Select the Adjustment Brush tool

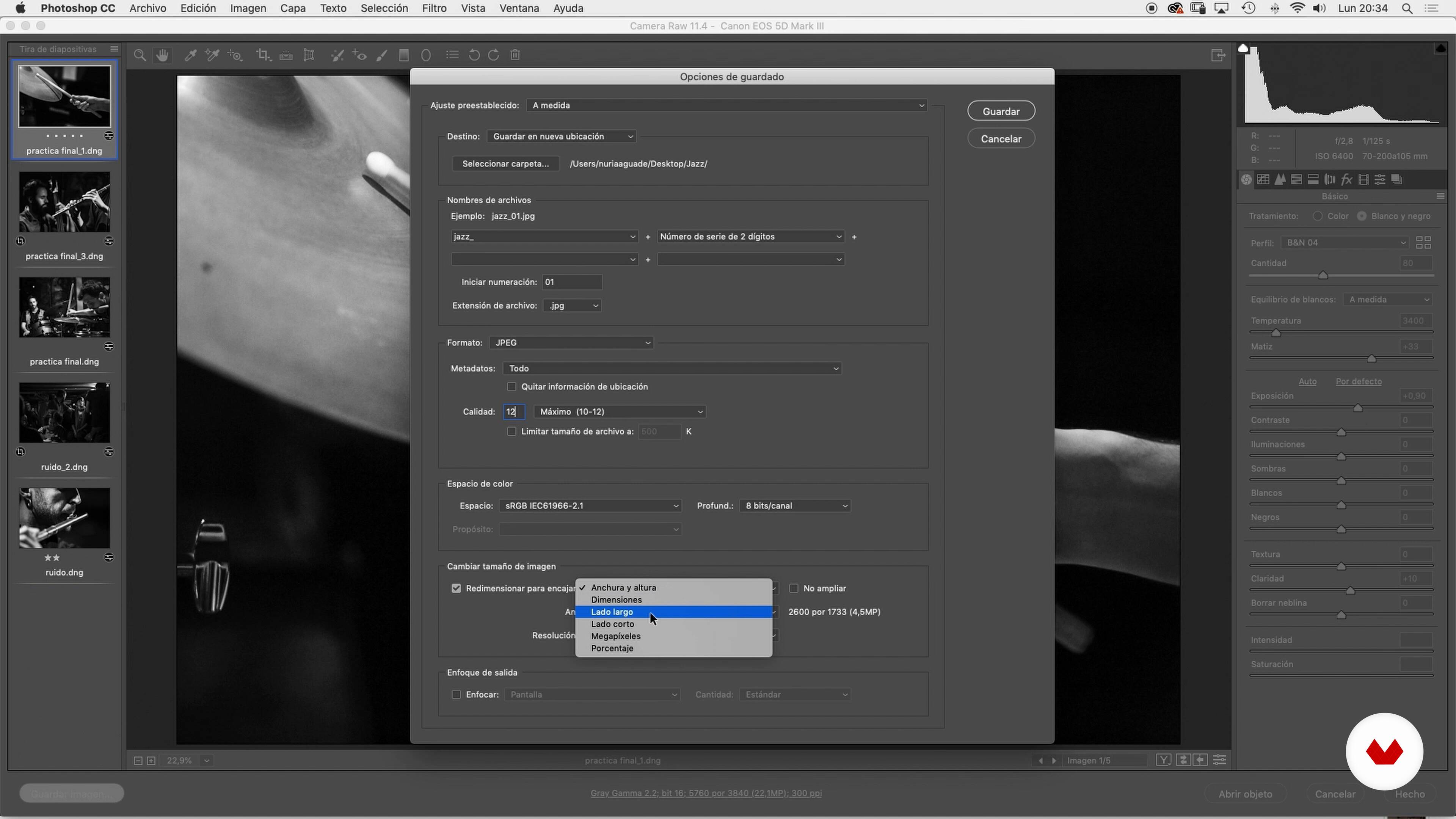[x=382, y=55]
